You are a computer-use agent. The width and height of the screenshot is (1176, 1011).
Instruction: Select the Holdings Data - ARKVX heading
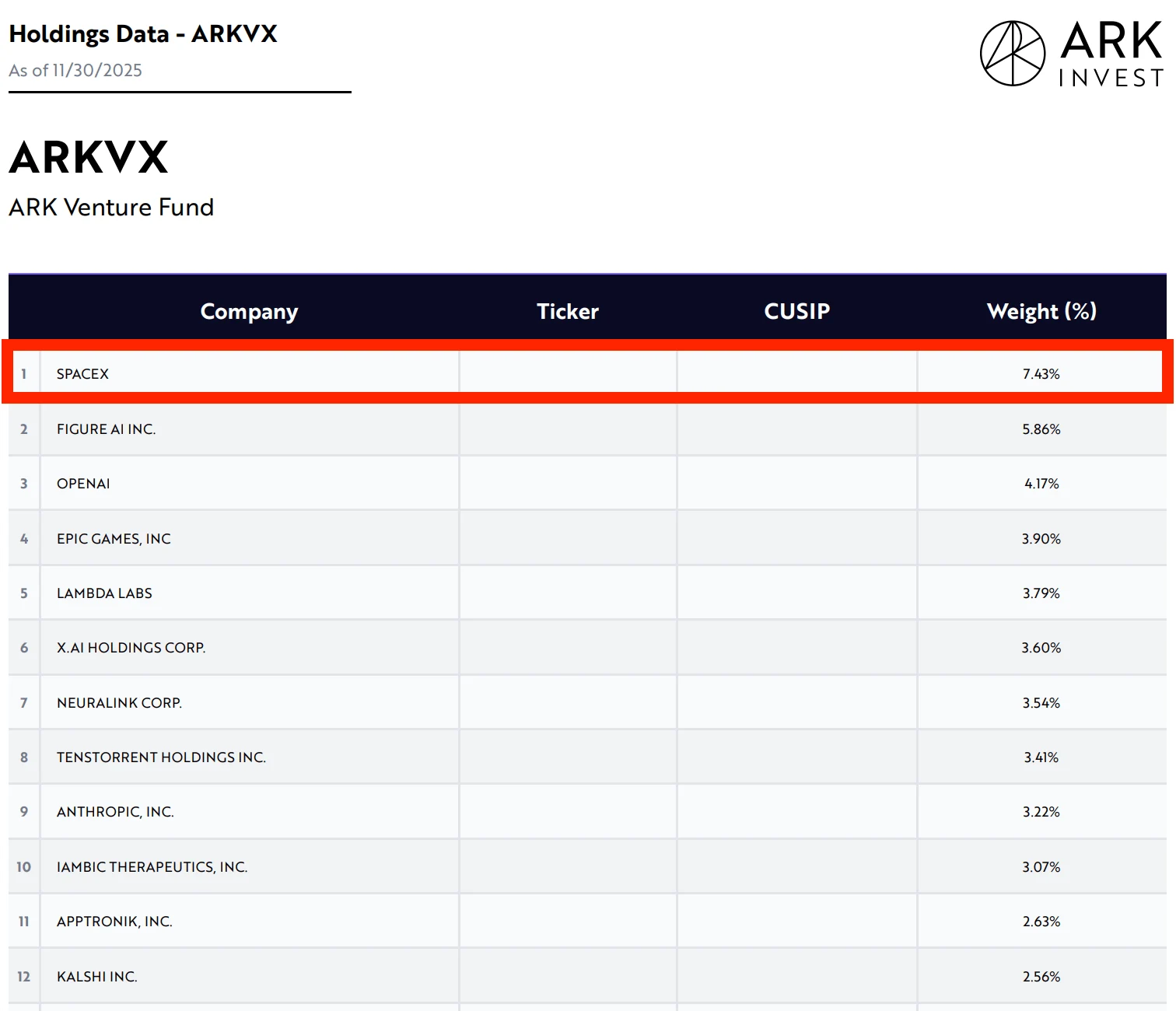click(143, 34)
